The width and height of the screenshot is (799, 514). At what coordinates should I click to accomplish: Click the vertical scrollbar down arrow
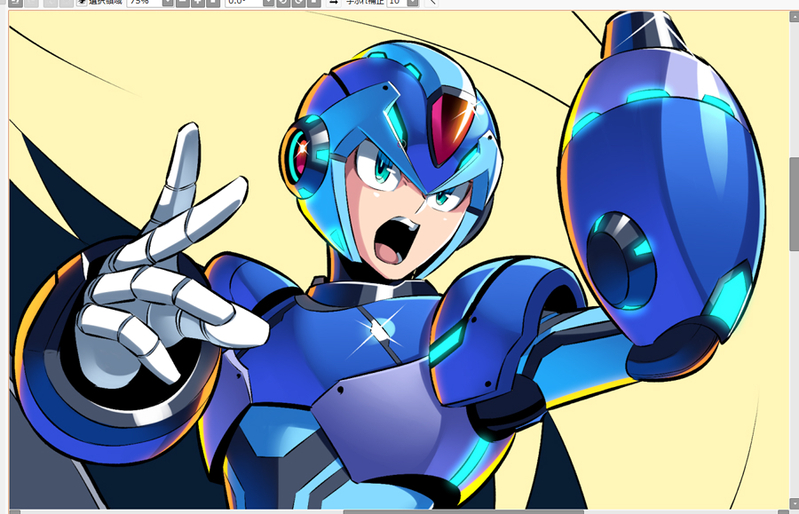[x=794, y=503]
